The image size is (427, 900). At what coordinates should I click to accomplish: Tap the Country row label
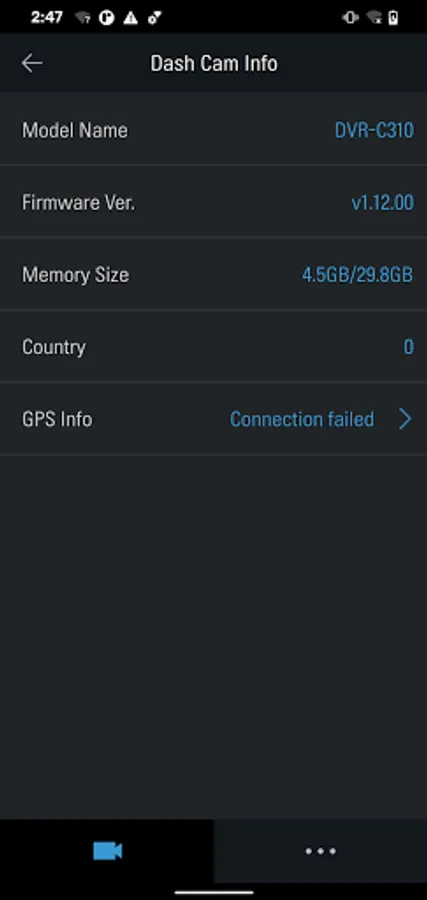pos(53,347)
